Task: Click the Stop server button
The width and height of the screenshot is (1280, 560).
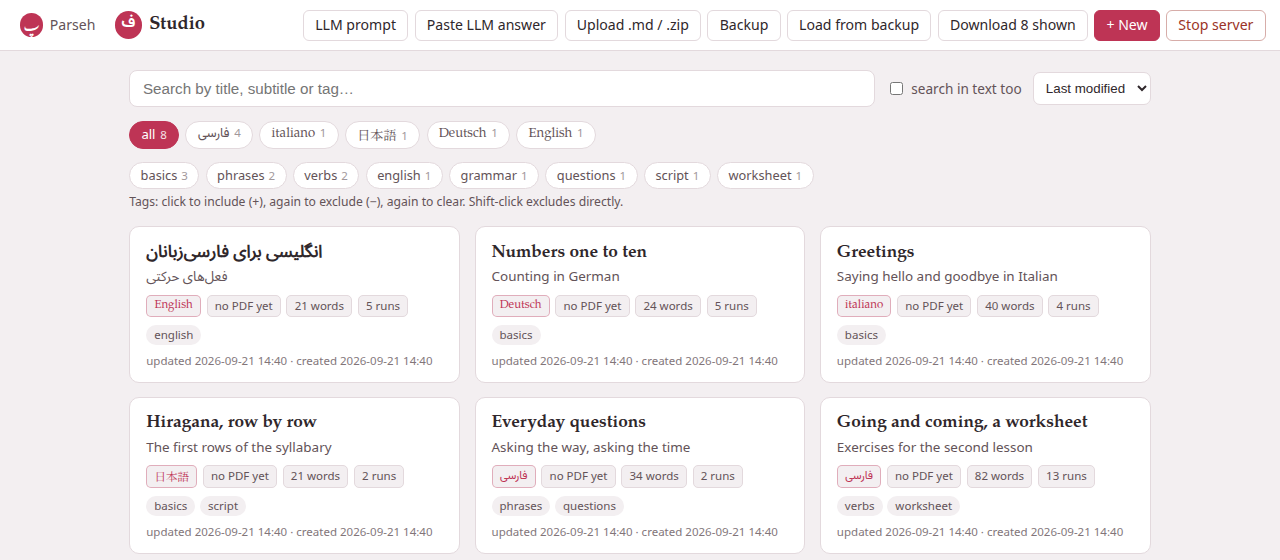Action: click(1215, 25)
